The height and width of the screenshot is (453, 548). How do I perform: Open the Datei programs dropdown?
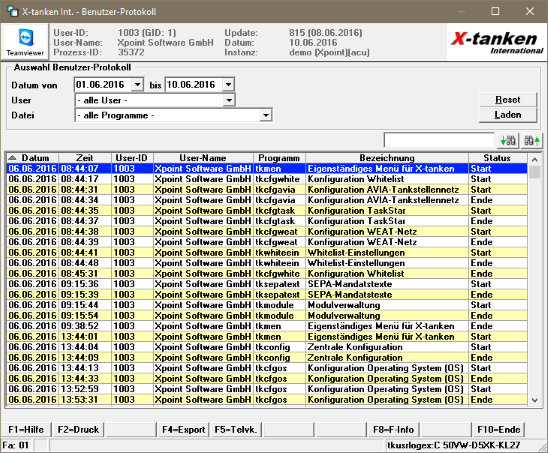[x=266, y=115]
